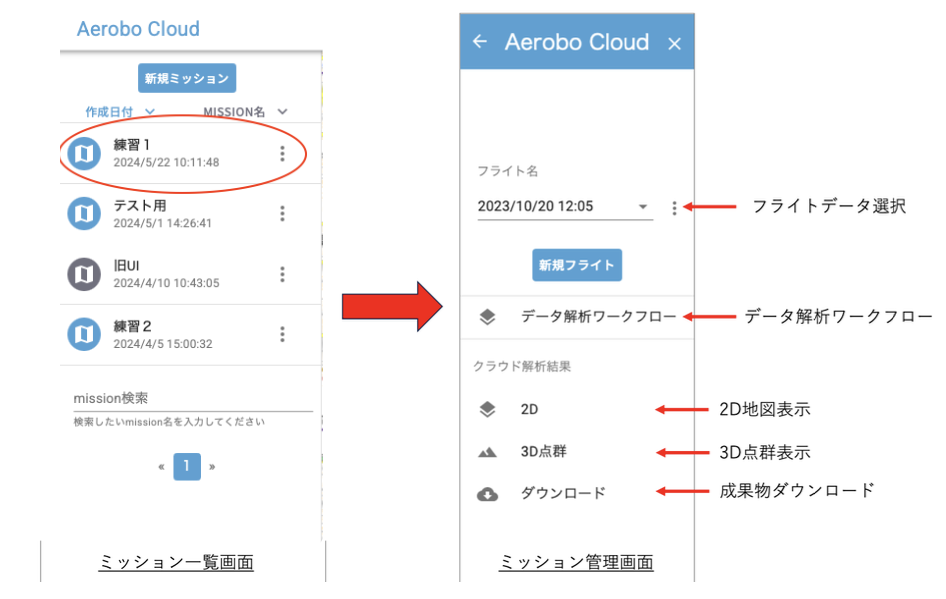Click the クラウド解析結果 section label

point(522,367)
